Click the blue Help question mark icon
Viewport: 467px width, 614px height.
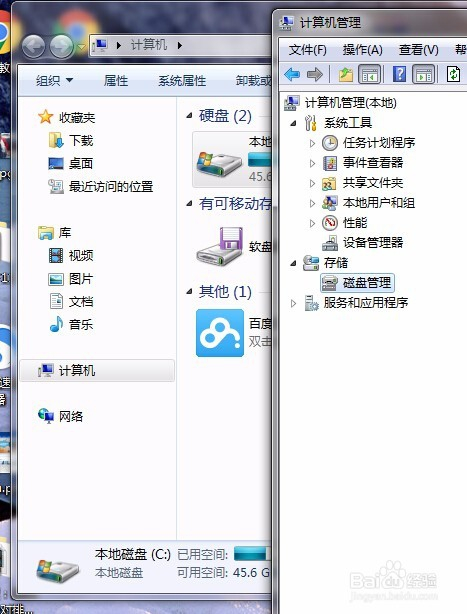(399, 74)
